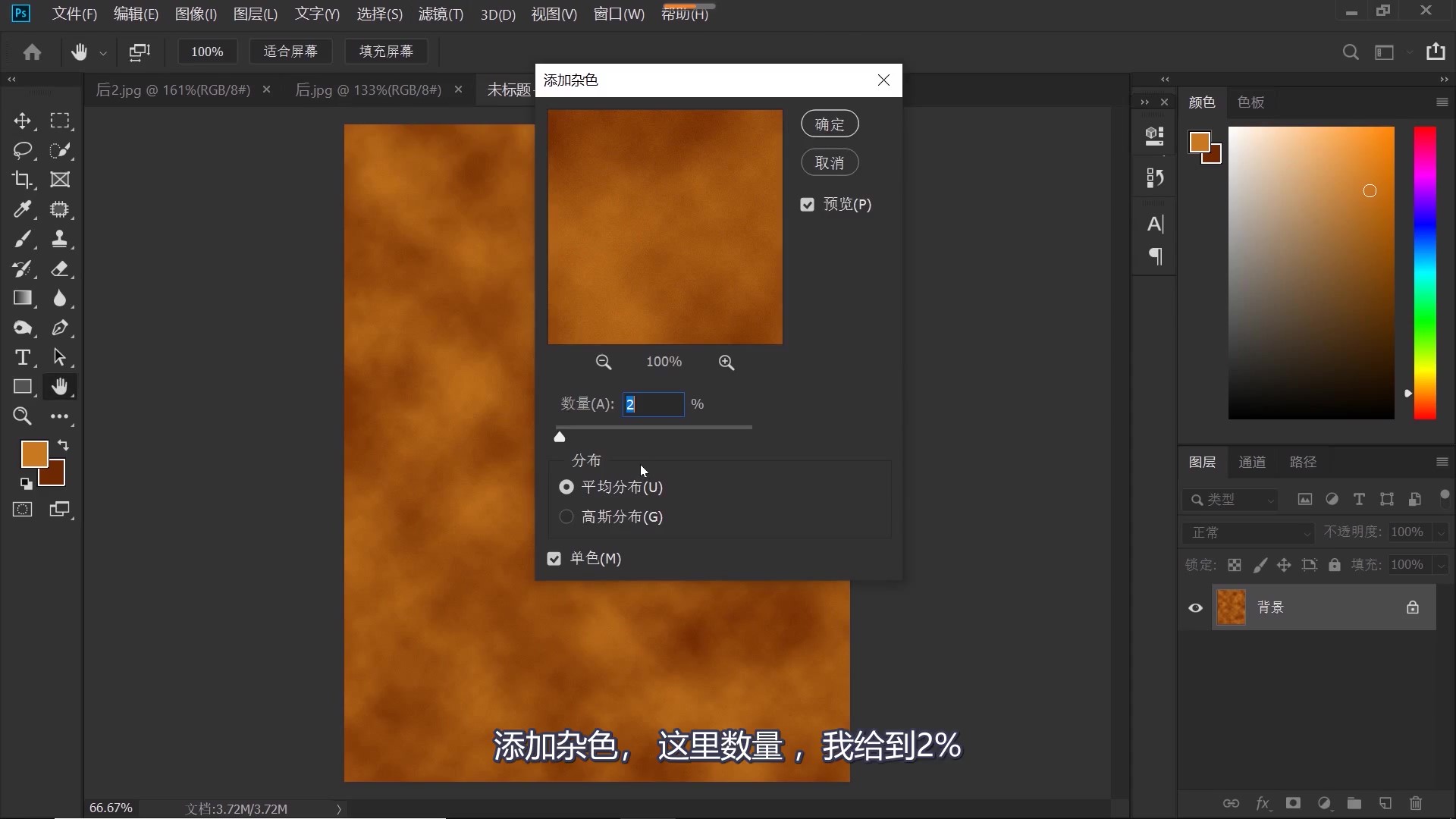Hide the 背景 layer with its eye toggle

tap(1195, 607)
